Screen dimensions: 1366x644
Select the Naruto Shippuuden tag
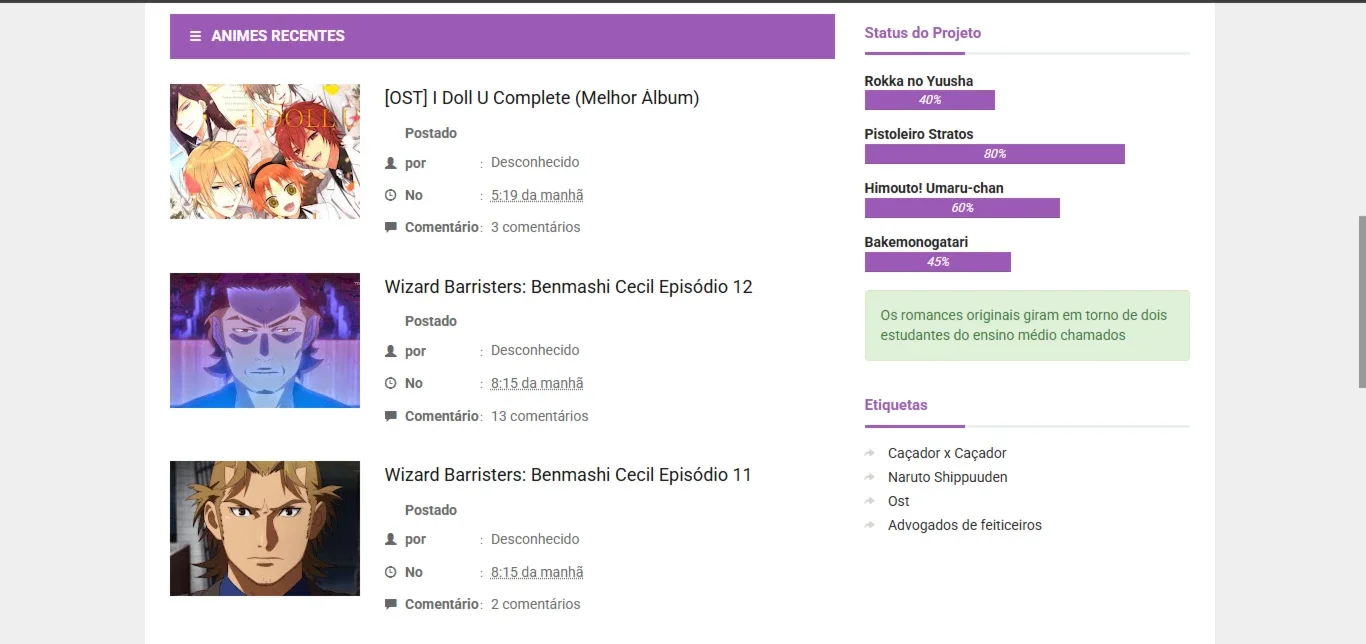tap(948, 477)
